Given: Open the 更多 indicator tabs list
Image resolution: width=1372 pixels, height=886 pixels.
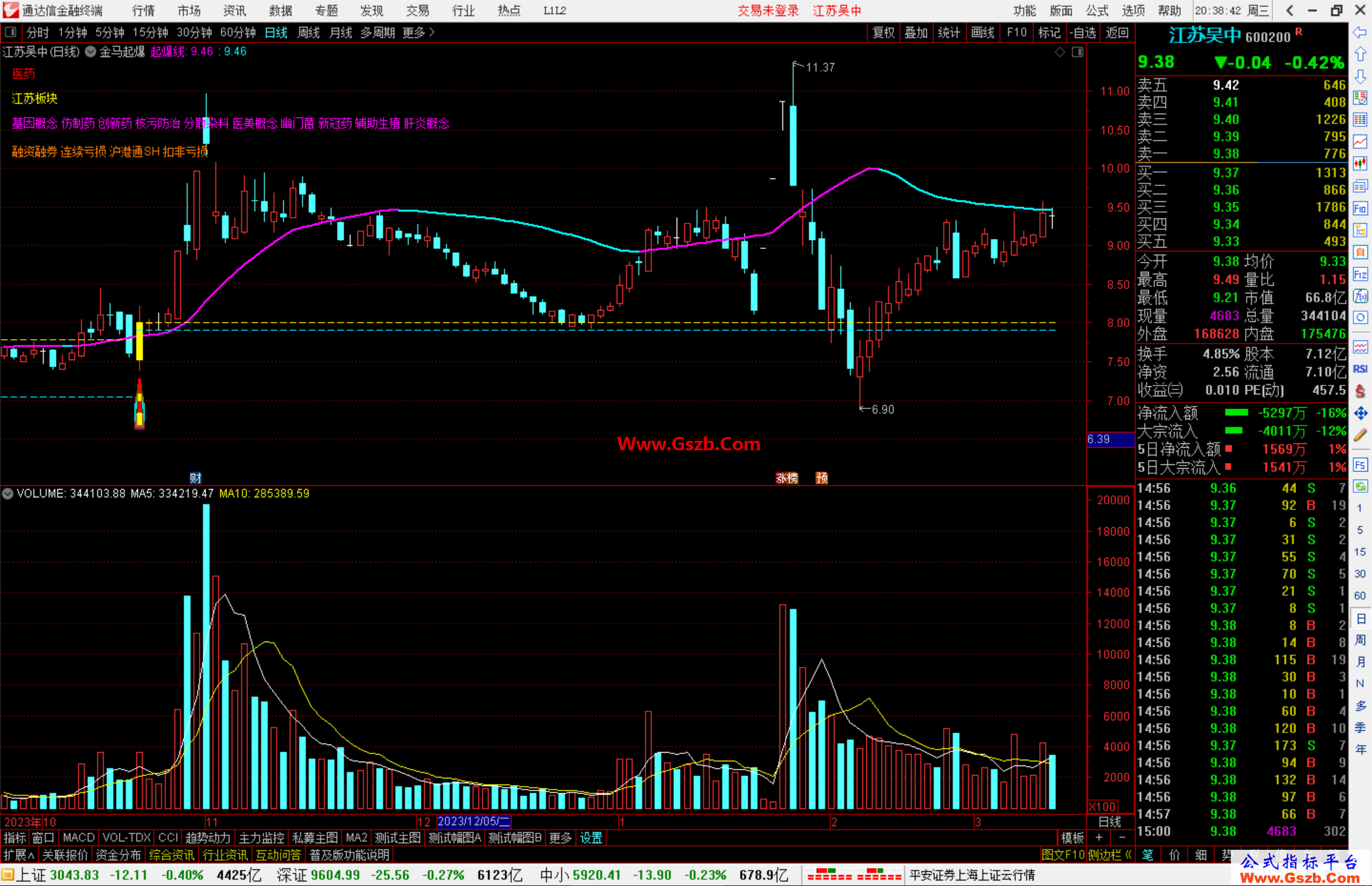Looking at the screenshot, I should (x=560, y=838).
